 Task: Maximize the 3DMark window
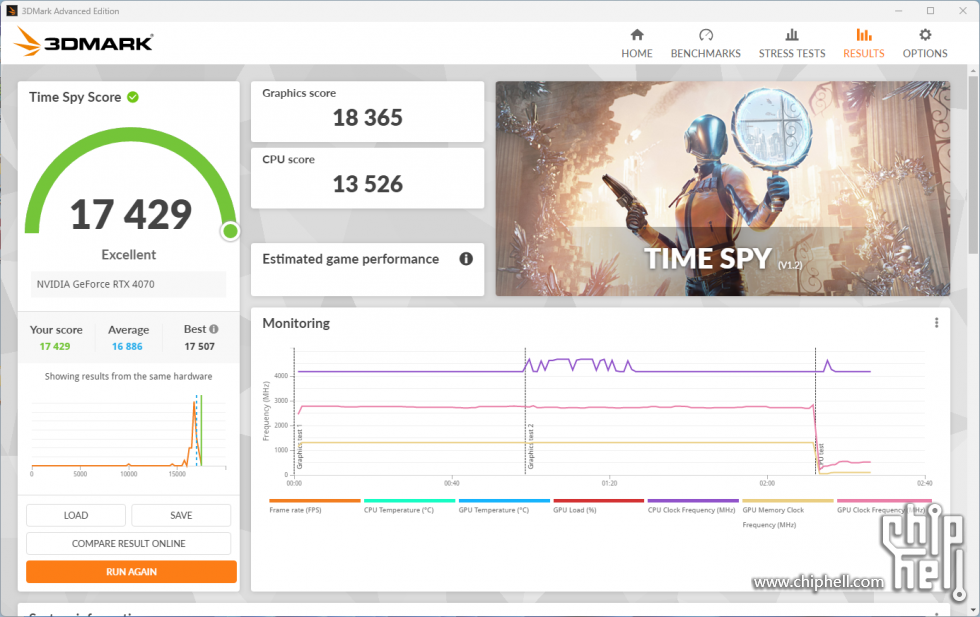click(931, 11)
